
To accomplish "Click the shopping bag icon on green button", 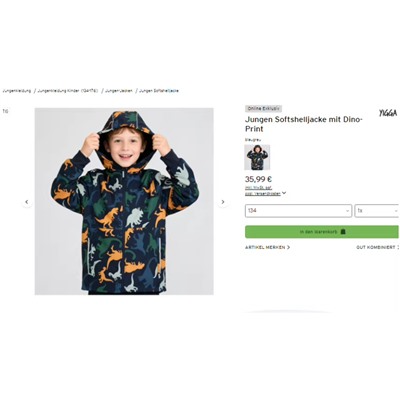I will click(x=343, y=232).
